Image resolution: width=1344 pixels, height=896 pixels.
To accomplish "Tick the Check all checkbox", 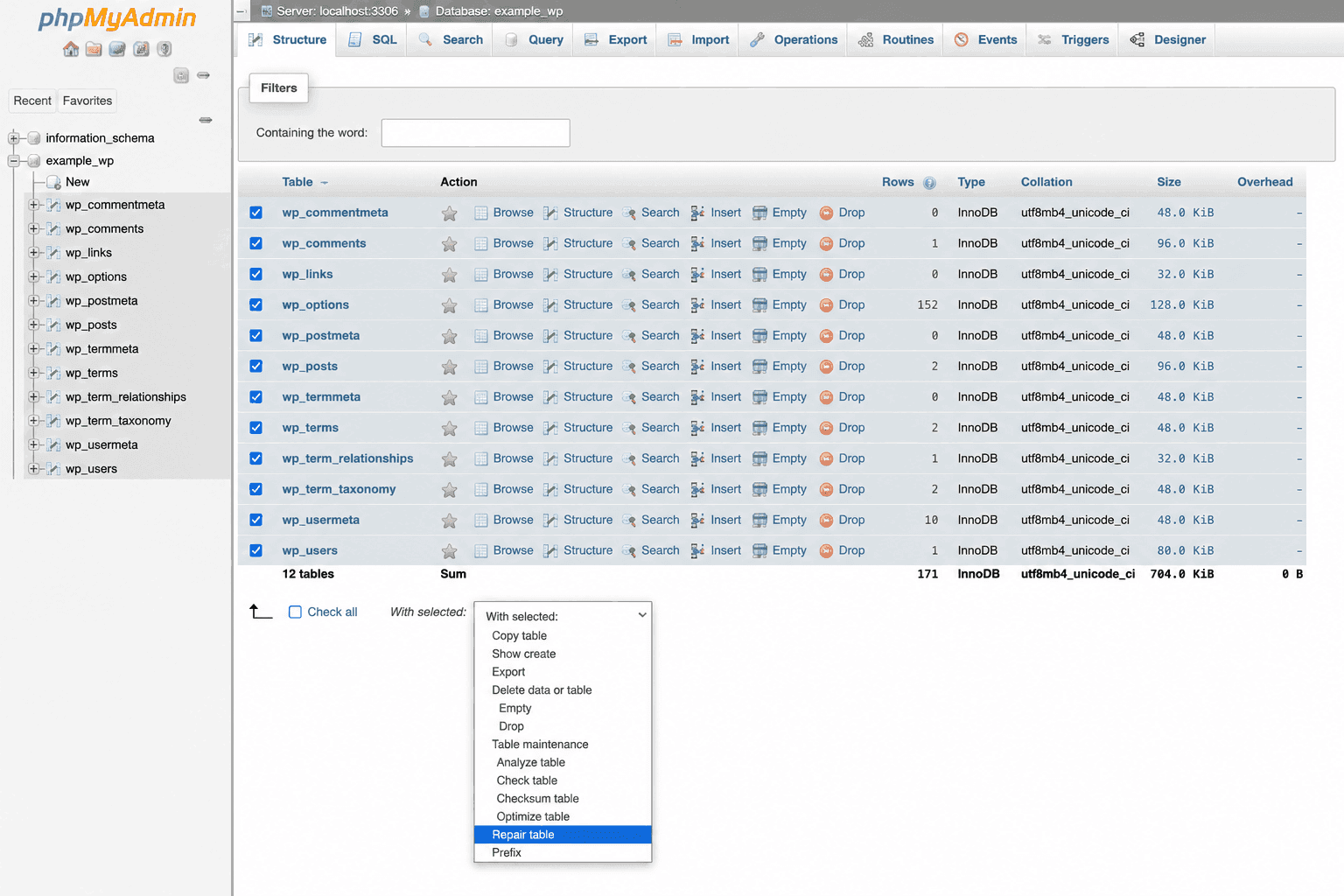I will pyautogui.click(x=295, y=612).
